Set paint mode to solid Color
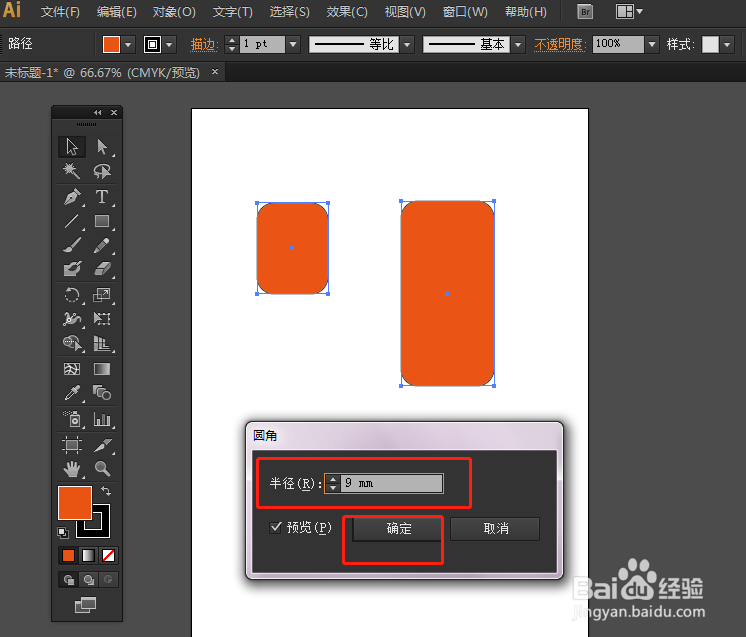746x637 pixels. pyautogui.click(x=69, y=556)
